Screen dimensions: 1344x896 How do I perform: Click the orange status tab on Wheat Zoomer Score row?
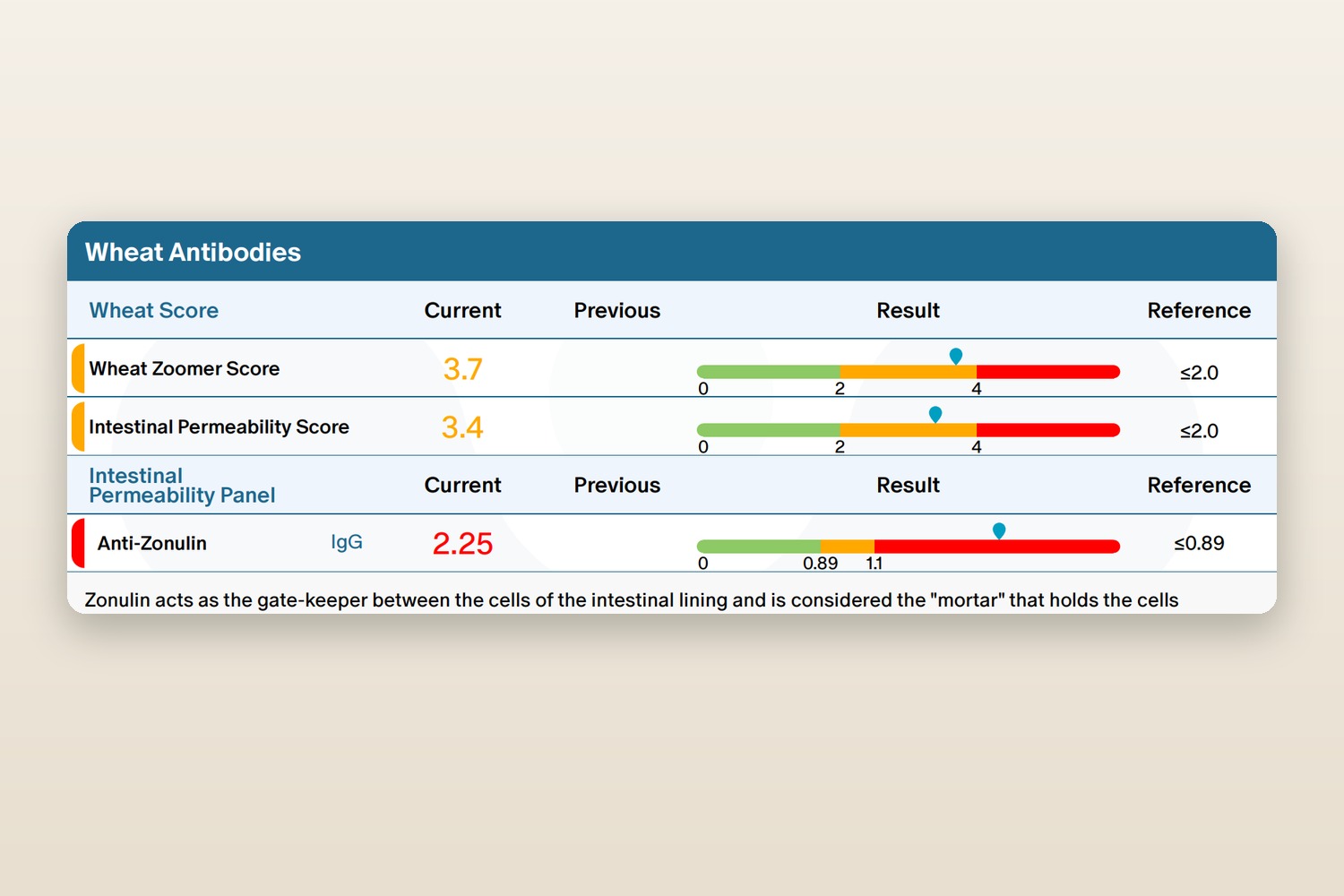(x=78, y=368)
